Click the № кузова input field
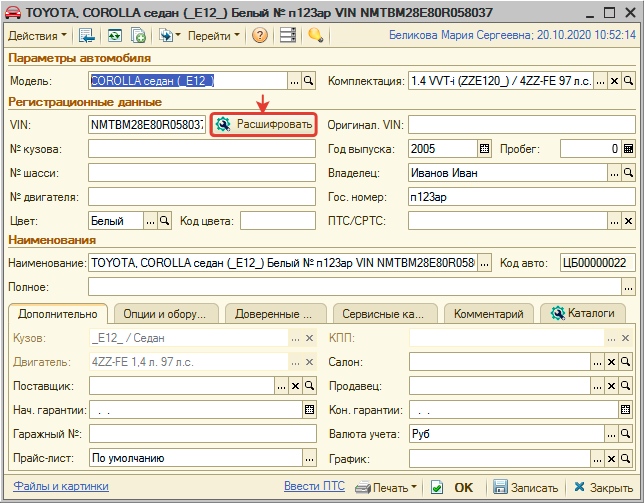The width and height of the screenshot is (644, 503). (202, 149)
